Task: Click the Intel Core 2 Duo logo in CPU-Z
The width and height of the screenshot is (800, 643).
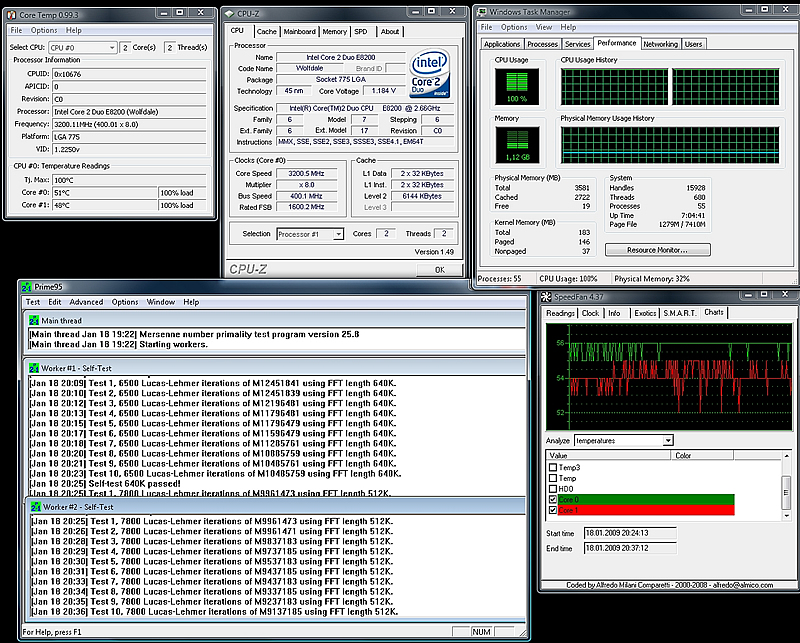Action: (430, 73)
